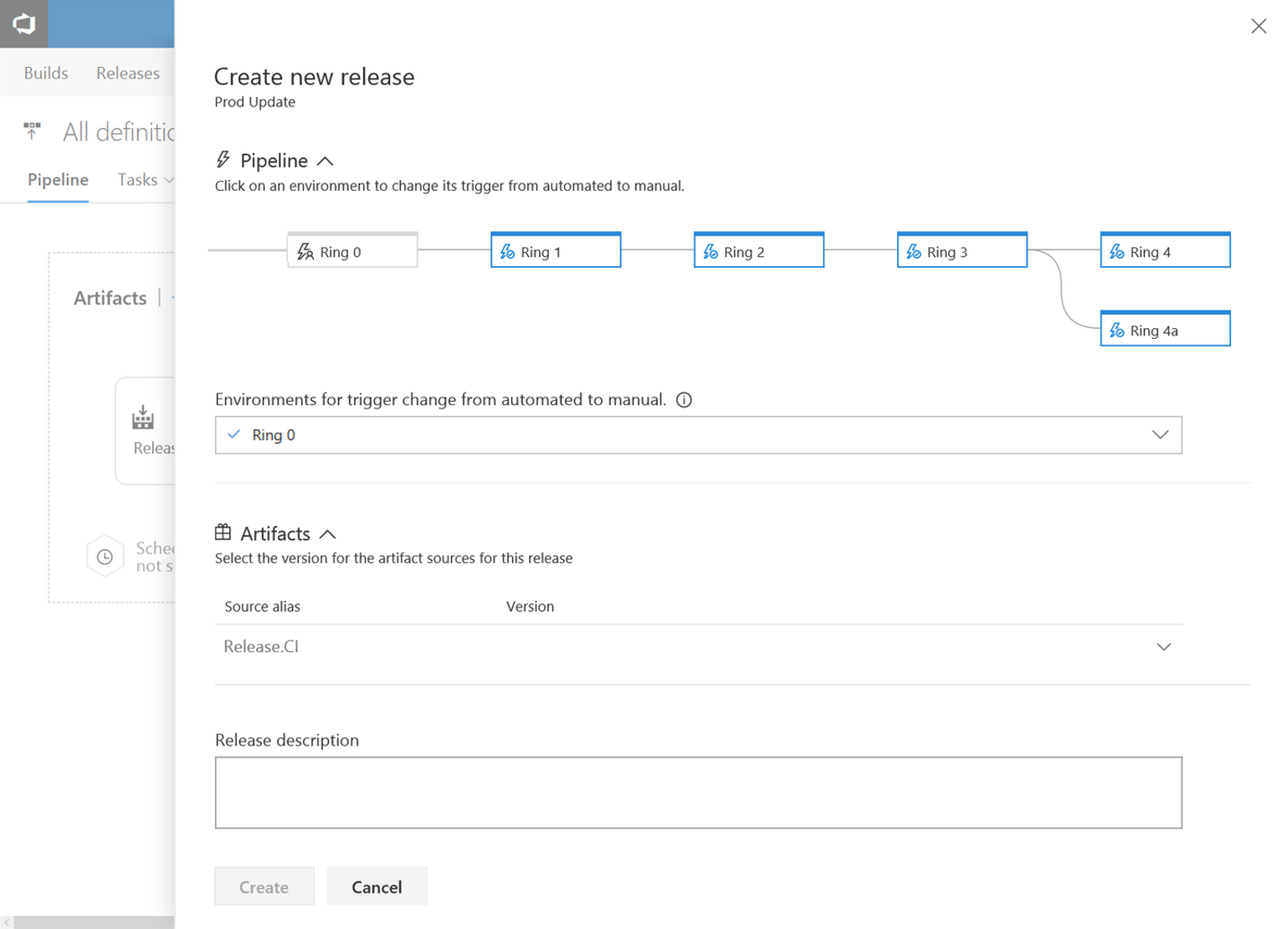Toggle Ring 4 environment to manual trigger
The height and width of the screenshot is (929, 1288).
click(1165, 250)
